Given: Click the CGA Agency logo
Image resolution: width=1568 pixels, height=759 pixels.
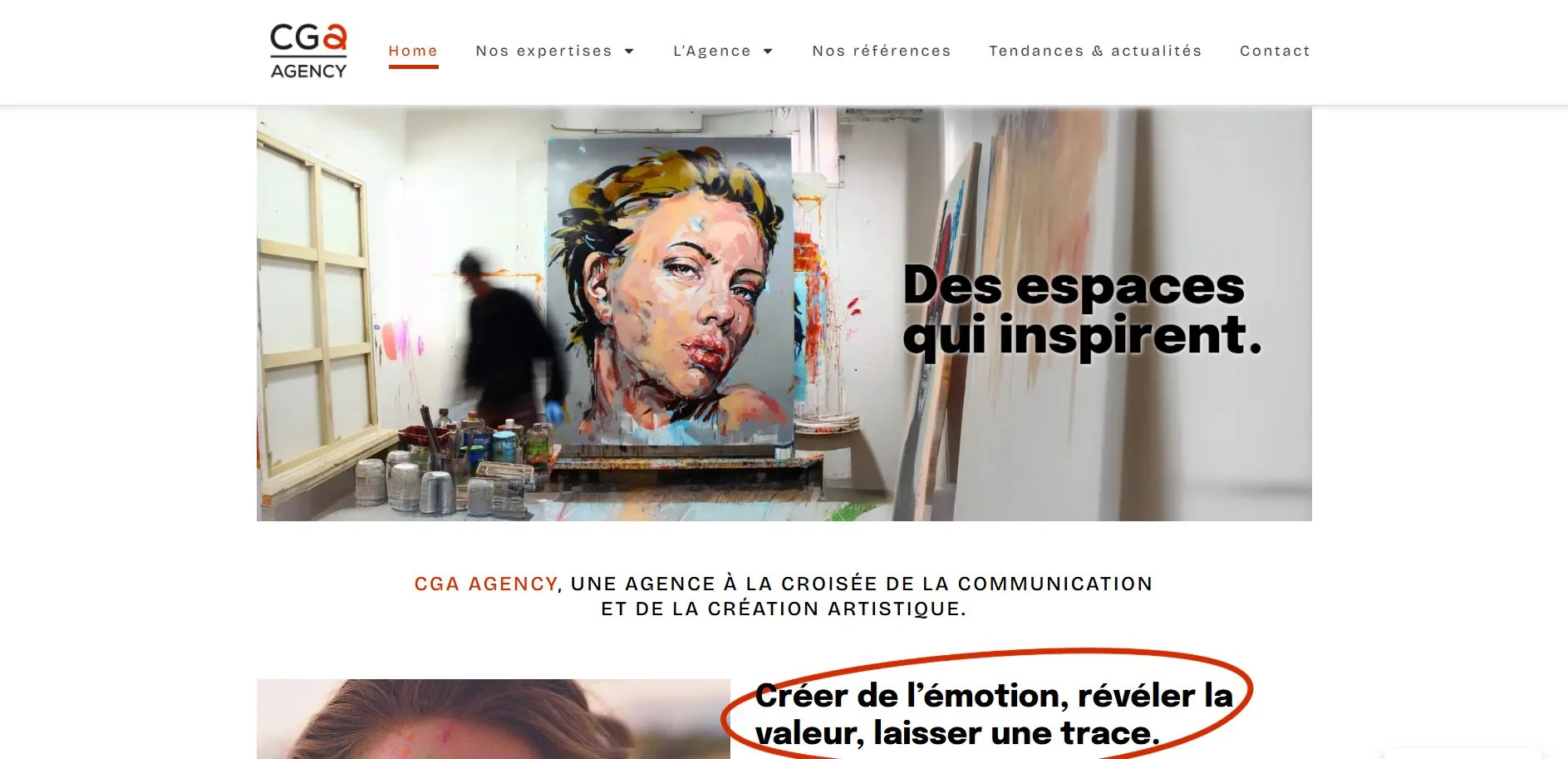Looking at the screenshot, I should click(308, 52).
